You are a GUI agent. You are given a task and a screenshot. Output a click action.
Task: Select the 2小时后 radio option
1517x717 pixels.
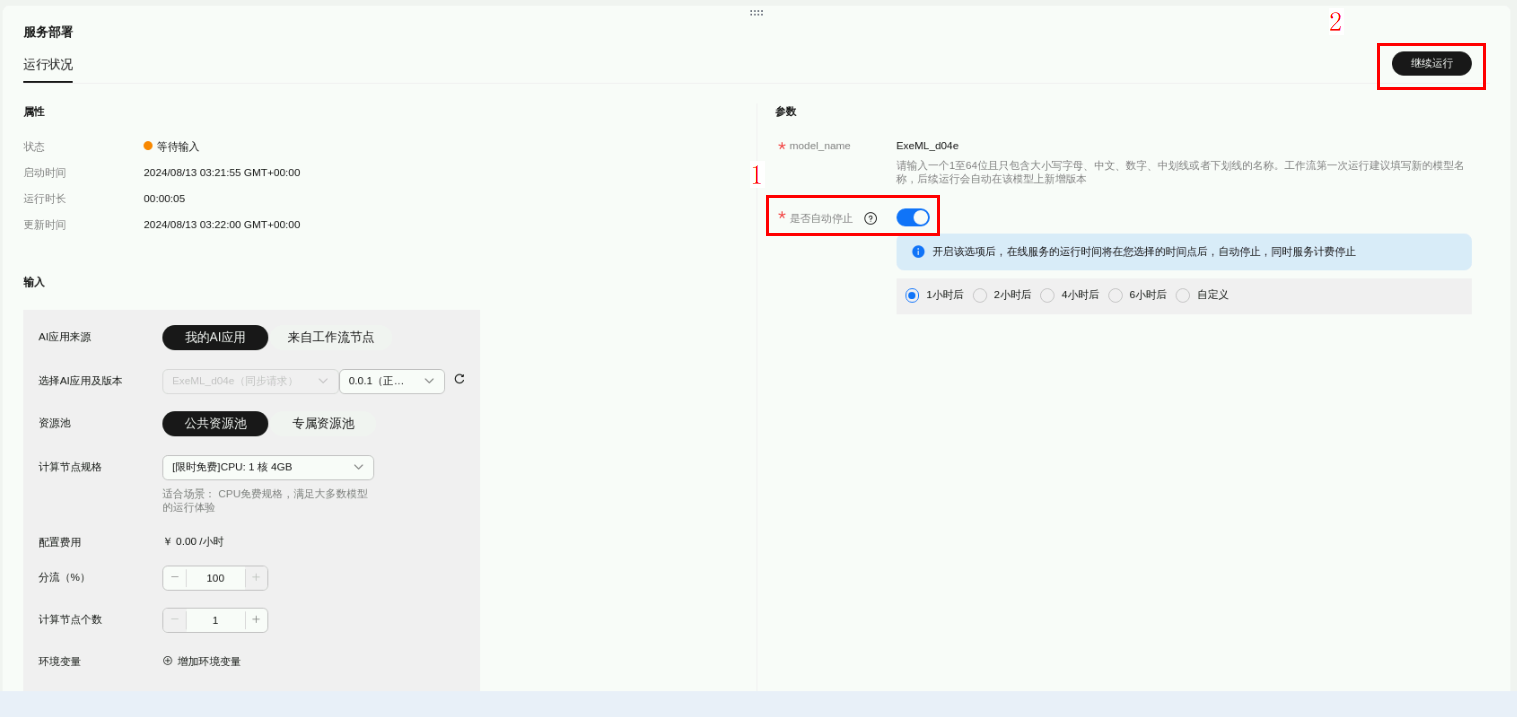[x=980, y=295]
